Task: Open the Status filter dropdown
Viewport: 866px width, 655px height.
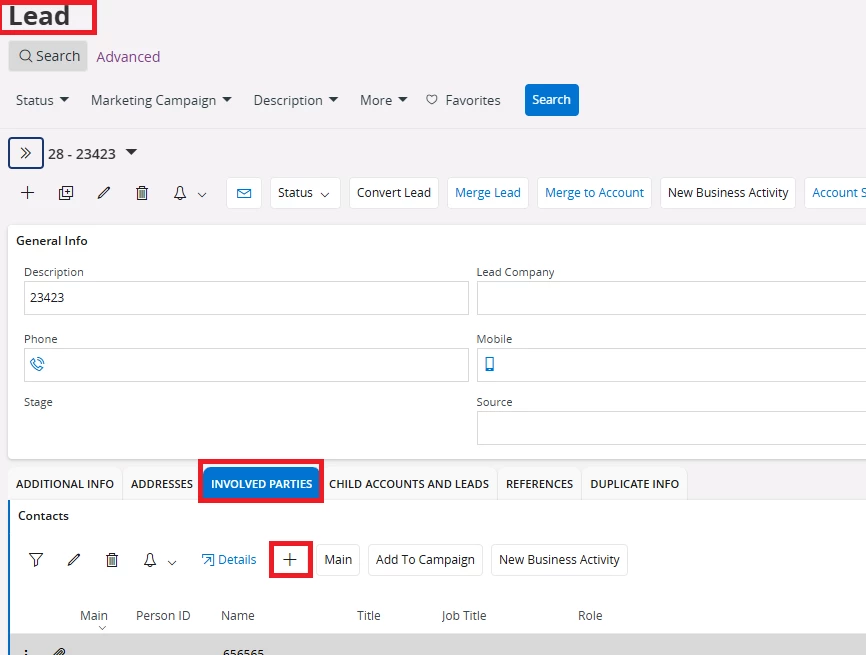Action: pyautogui.click(x=42, y=100)
